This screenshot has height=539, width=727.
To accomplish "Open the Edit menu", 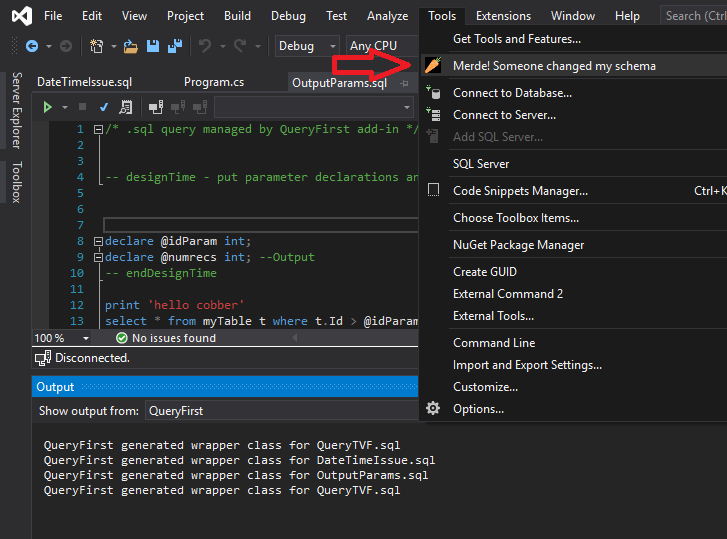I will coord(92,16).
